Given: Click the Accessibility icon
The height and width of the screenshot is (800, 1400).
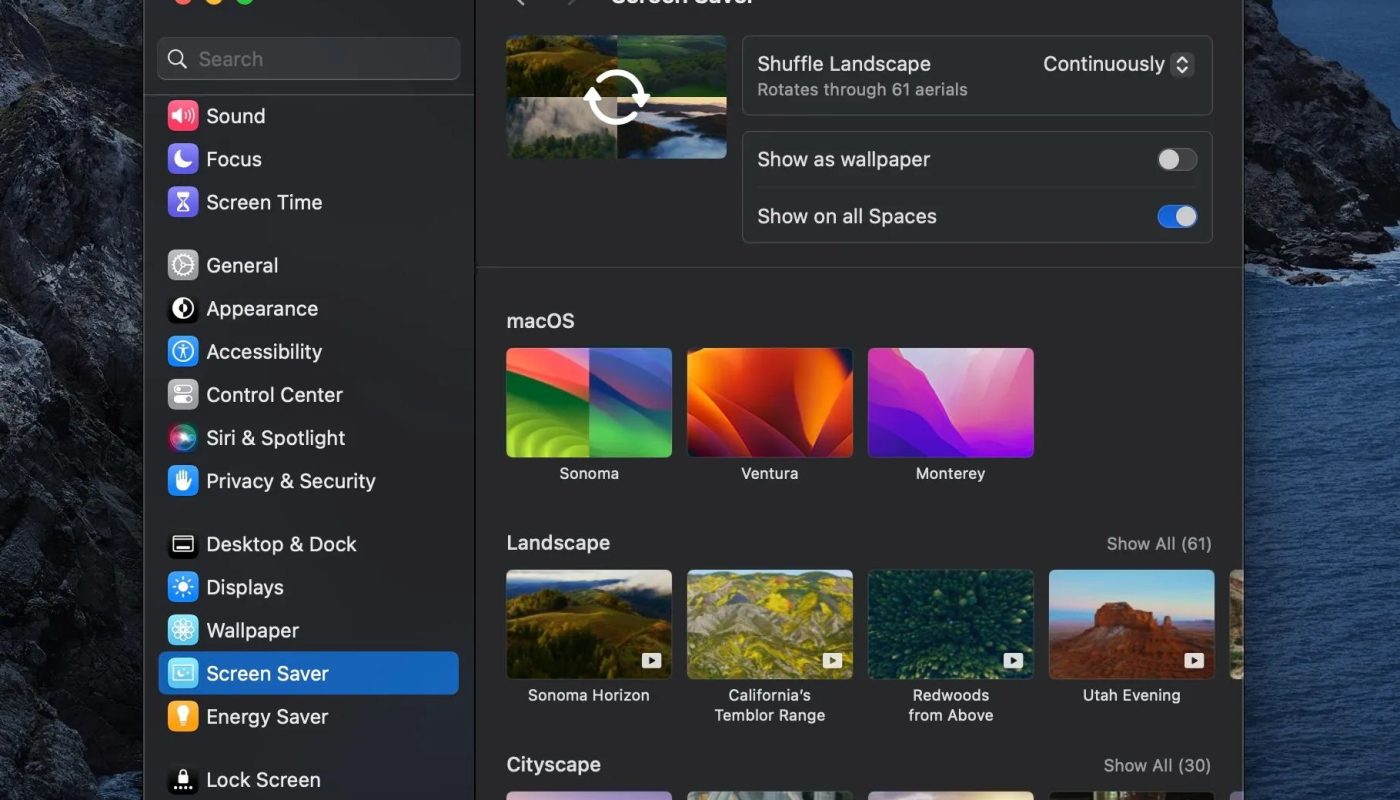Looking at the screenshot, I should [183, 351].
